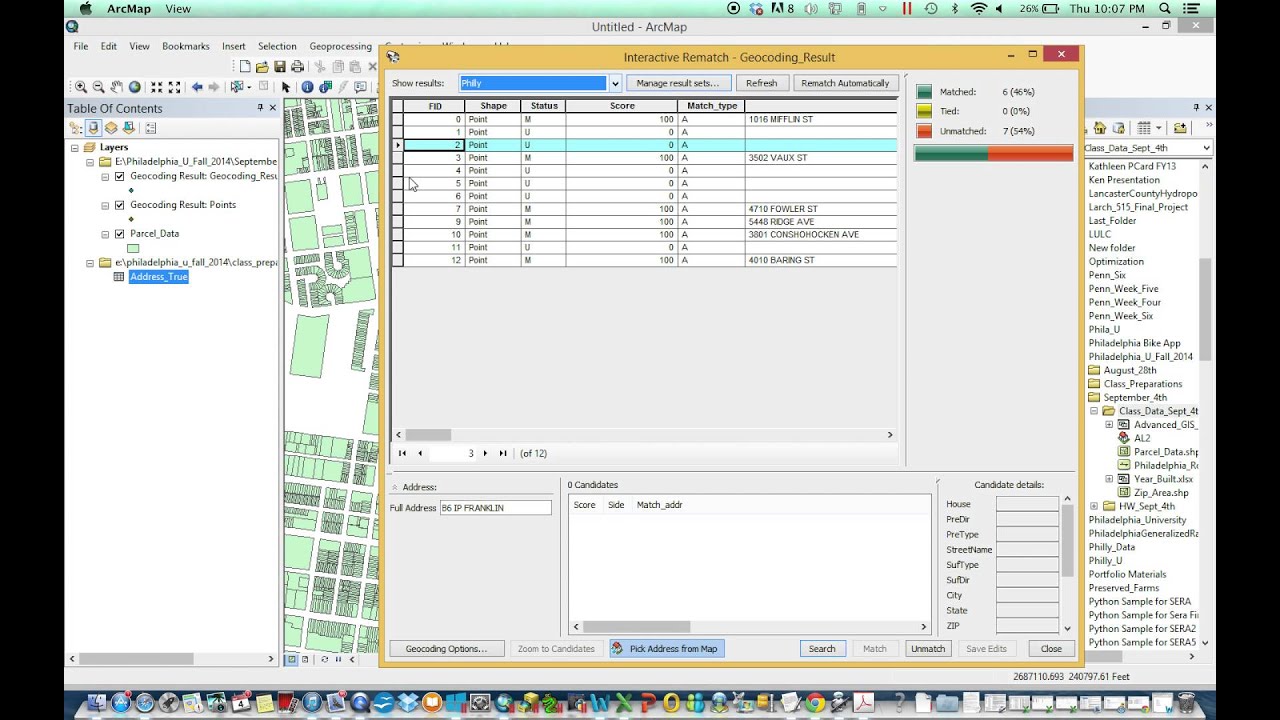Viewport: 1280px width, 720px height.
Task: Toggle Geocoding Result: Geocoding_Result layer visibility
Action: [120, 176]
